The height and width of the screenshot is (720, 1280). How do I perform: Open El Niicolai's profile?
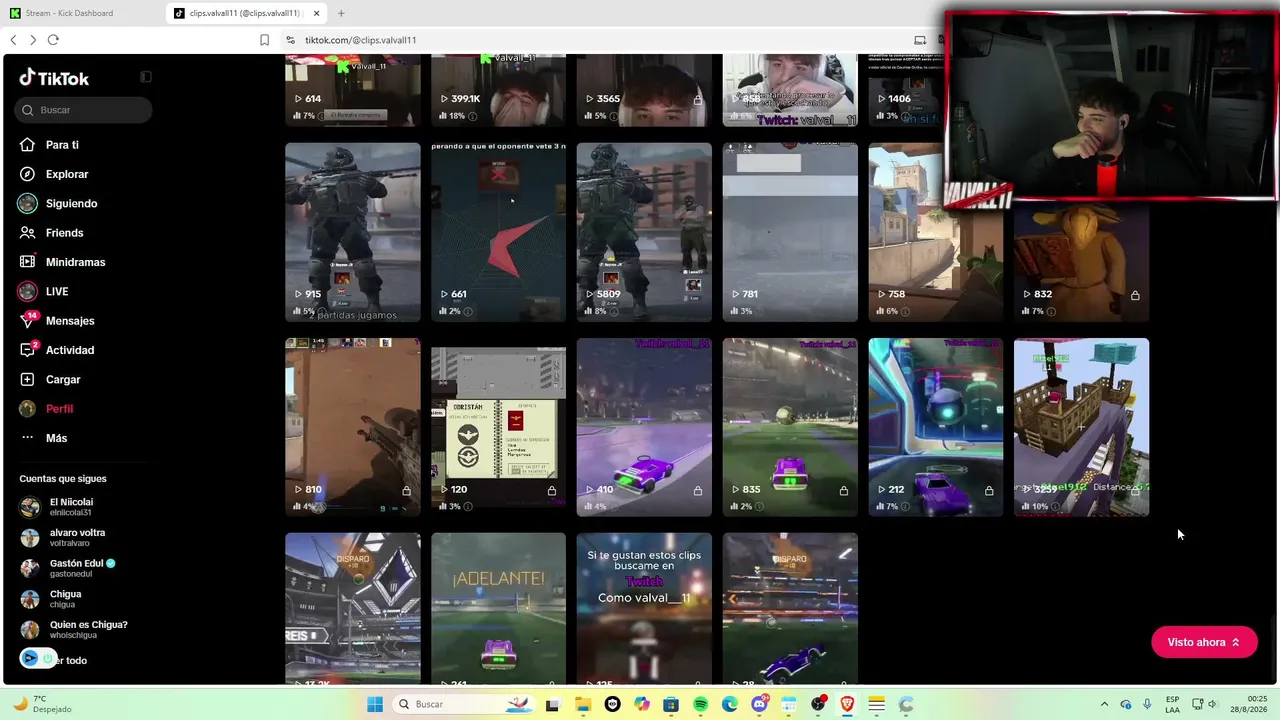[71, 507]
